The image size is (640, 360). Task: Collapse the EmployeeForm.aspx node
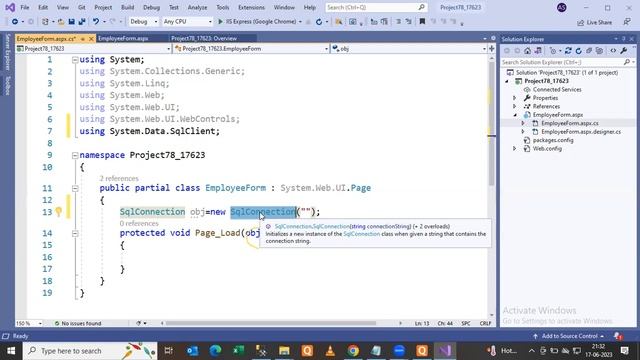point(515,115)
